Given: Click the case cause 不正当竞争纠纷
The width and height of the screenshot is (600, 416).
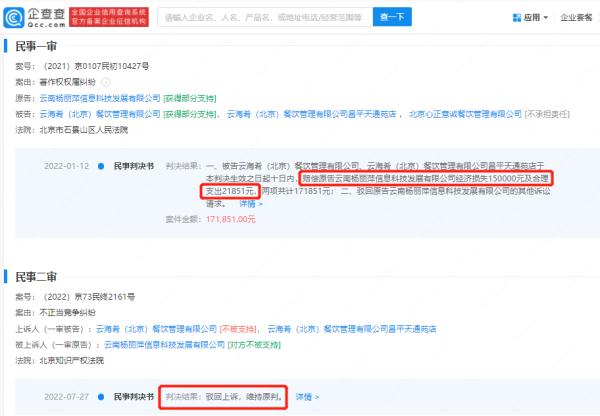Looking at the screenshot, I should (x=67, y=313).
